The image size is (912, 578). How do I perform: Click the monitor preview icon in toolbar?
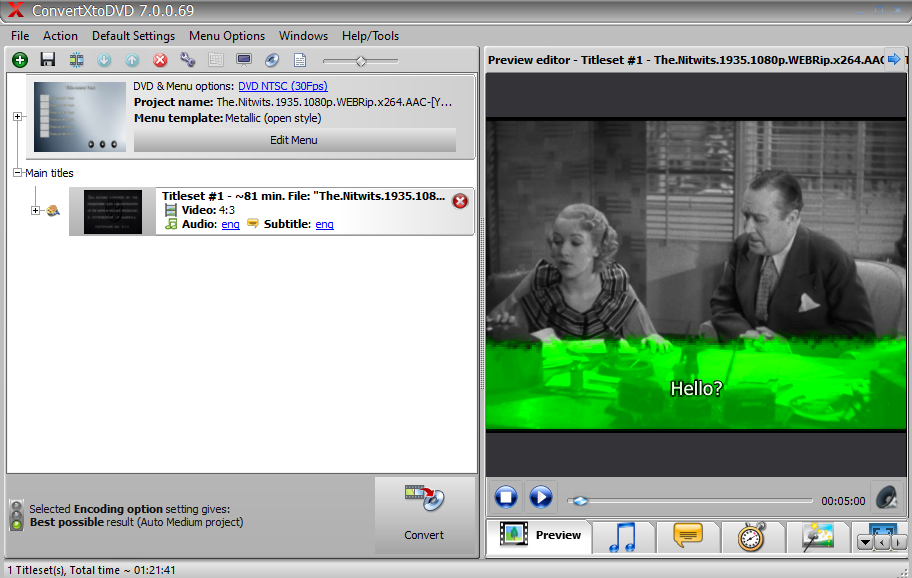(x=244, y=60)
